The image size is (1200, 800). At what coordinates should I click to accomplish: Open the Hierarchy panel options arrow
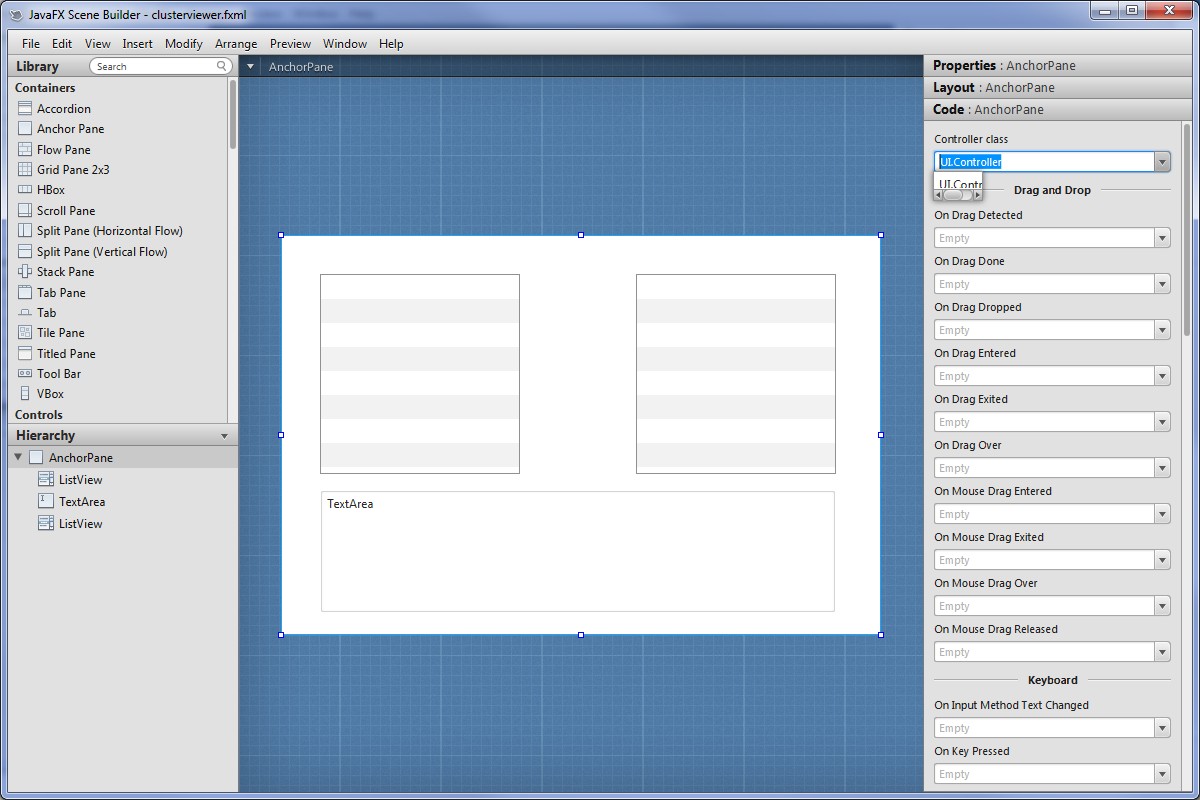pos(224,436)
